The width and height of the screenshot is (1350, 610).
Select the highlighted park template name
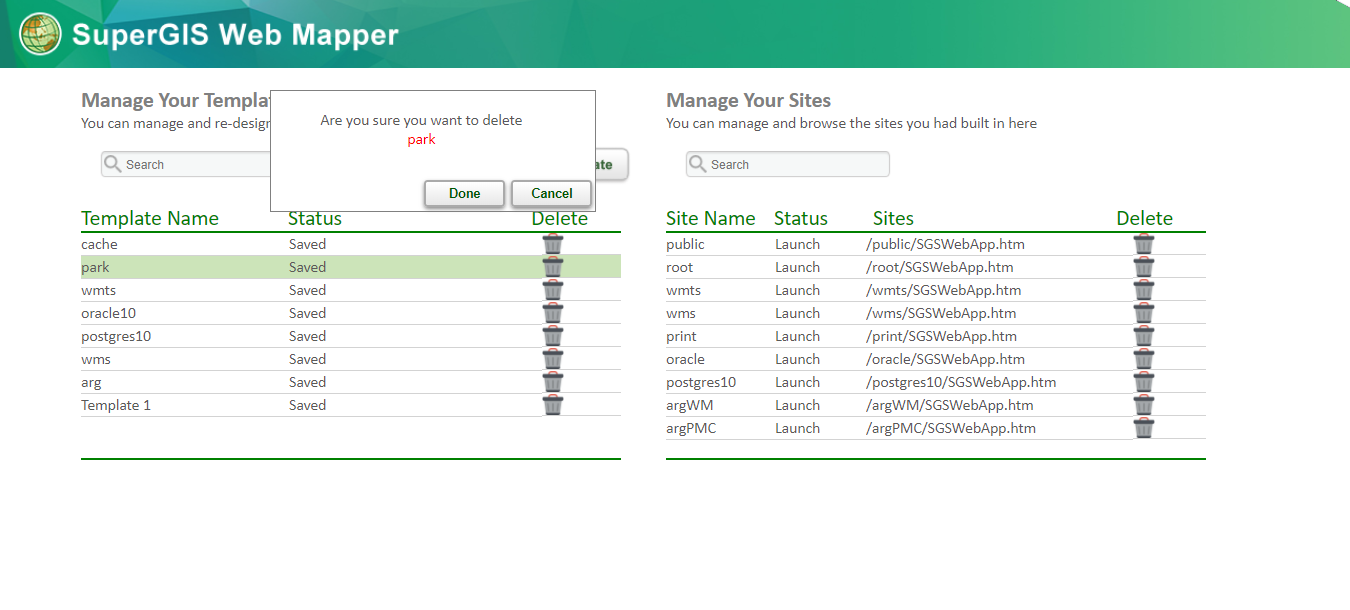95,267
